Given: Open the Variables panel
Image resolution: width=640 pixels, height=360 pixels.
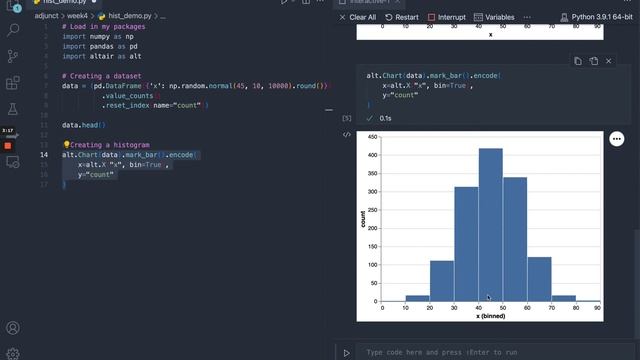Looking at the screenshot, I should coord(494,17).
